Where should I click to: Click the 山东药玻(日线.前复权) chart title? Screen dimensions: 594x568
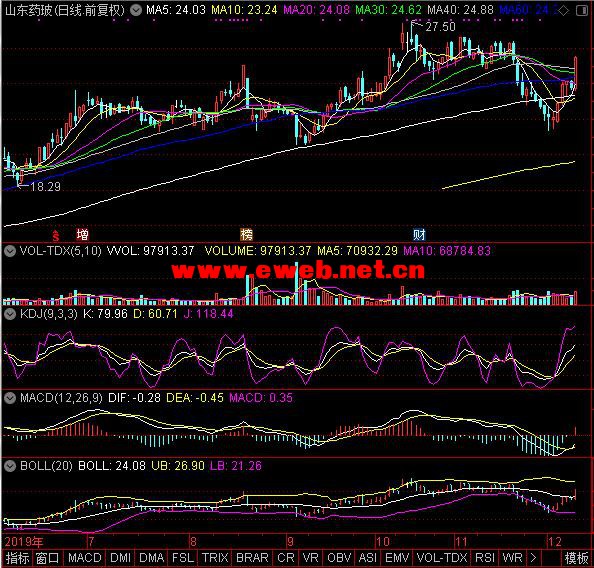click(64, 10)
